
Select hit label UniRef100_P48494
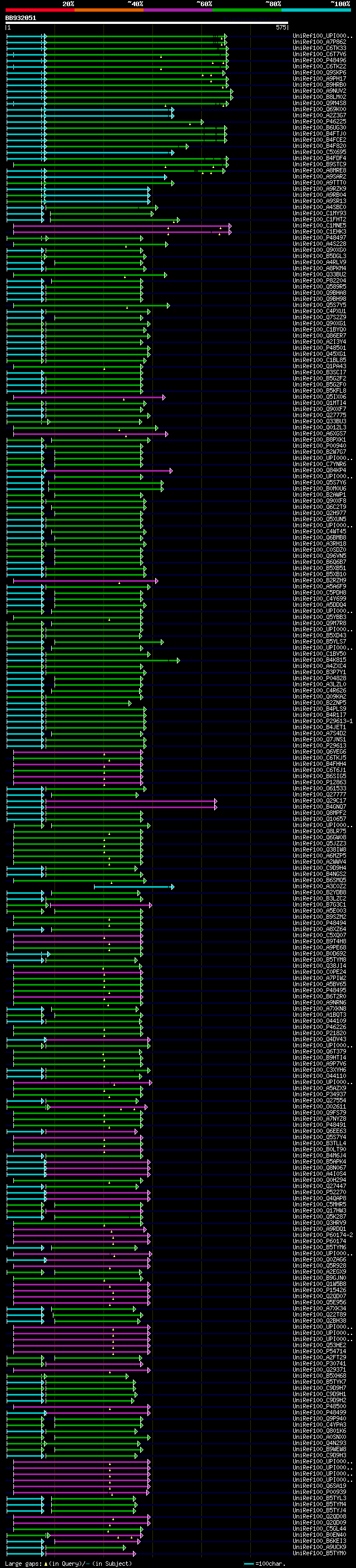pos(319,923)
